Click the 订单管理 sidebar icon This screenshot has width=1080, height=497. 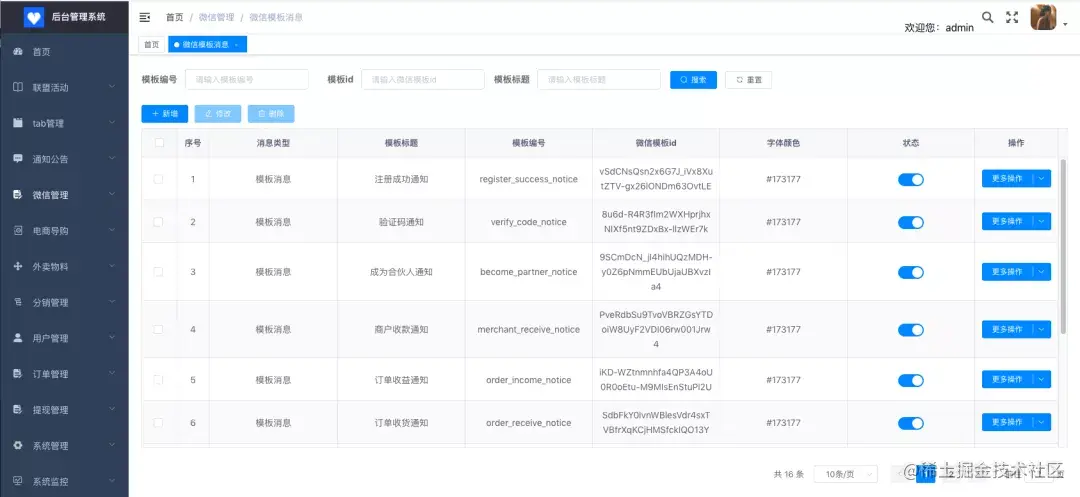19,374
